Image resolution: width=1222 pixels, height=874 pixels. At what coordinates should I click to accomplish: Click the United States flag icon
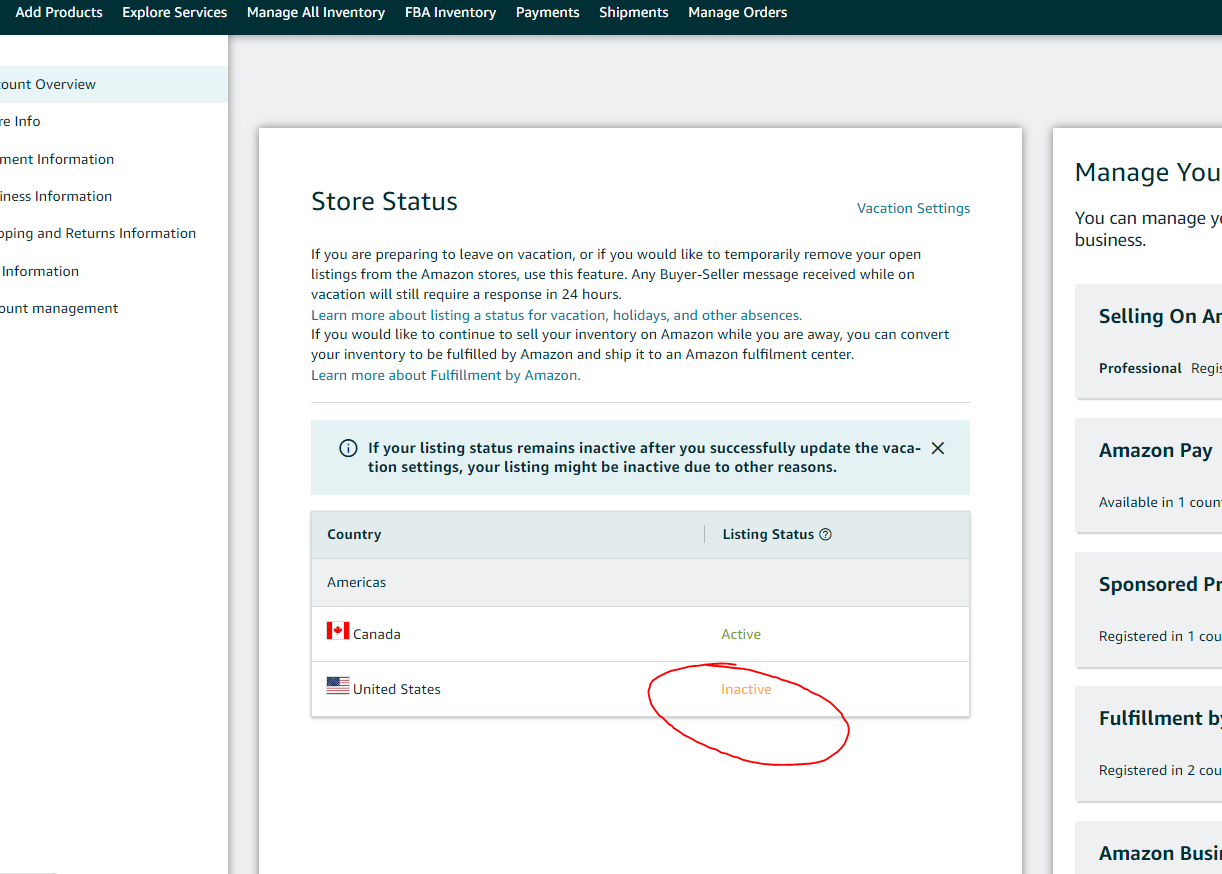pyautogui.click(x=338, y=686)
